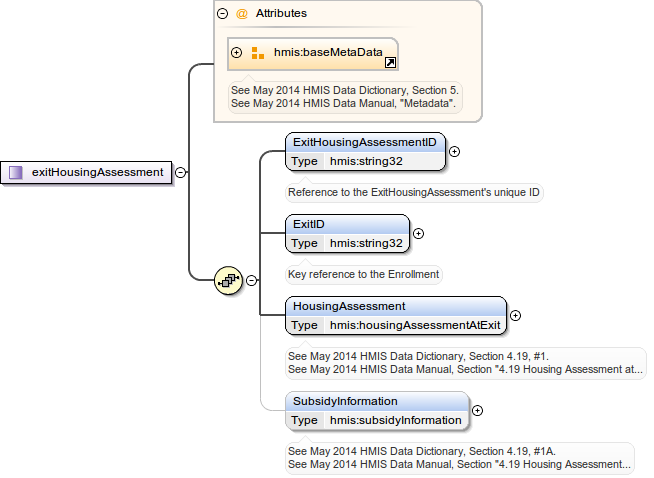Expand the SubsidyInformation element
This screenshot has height=478, width=654.
click(477, 410)
